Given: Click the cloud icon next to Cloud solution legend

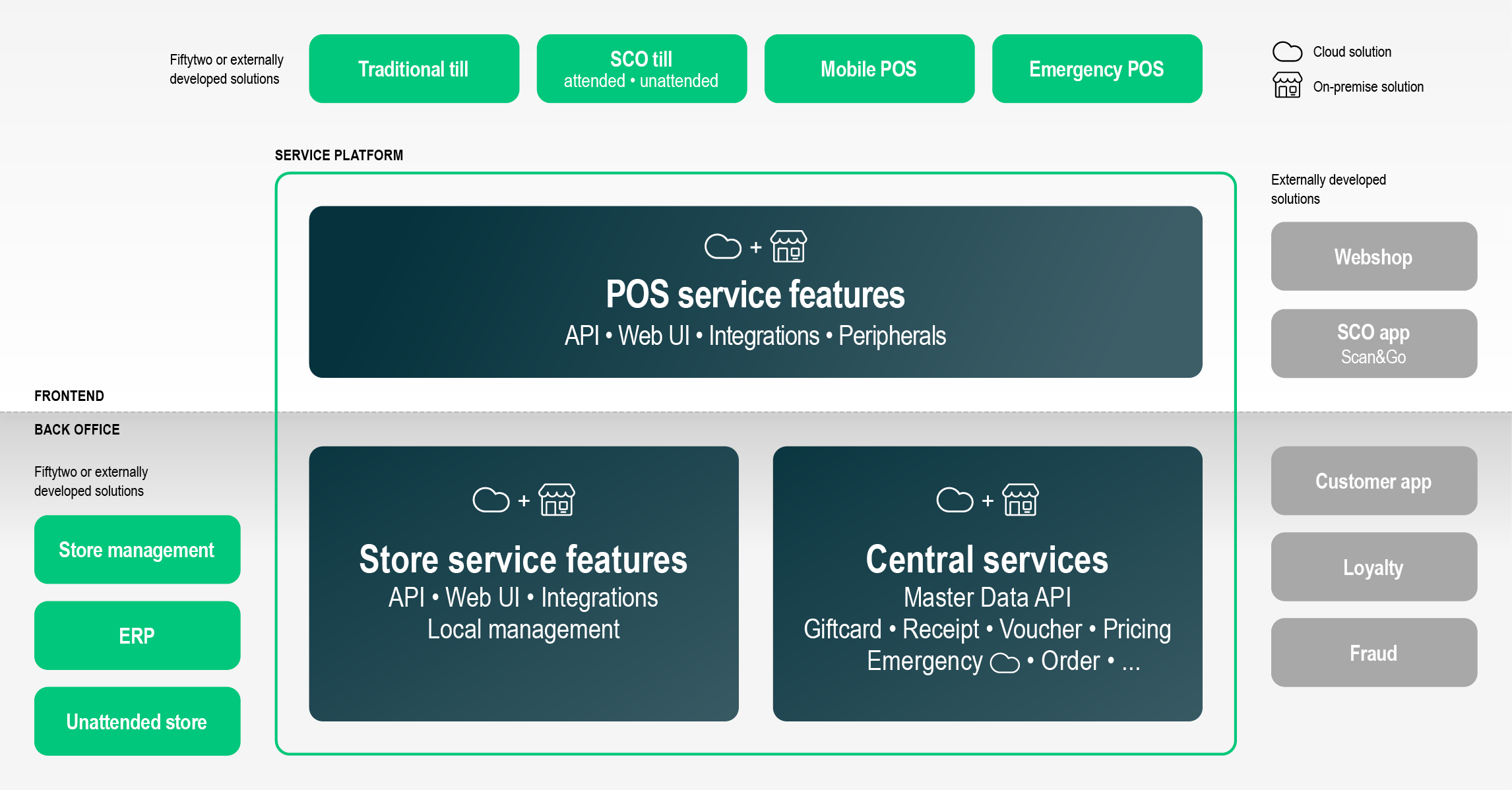Looking at the screenshot, I should pyautogui.click(x=1287, y=51).
